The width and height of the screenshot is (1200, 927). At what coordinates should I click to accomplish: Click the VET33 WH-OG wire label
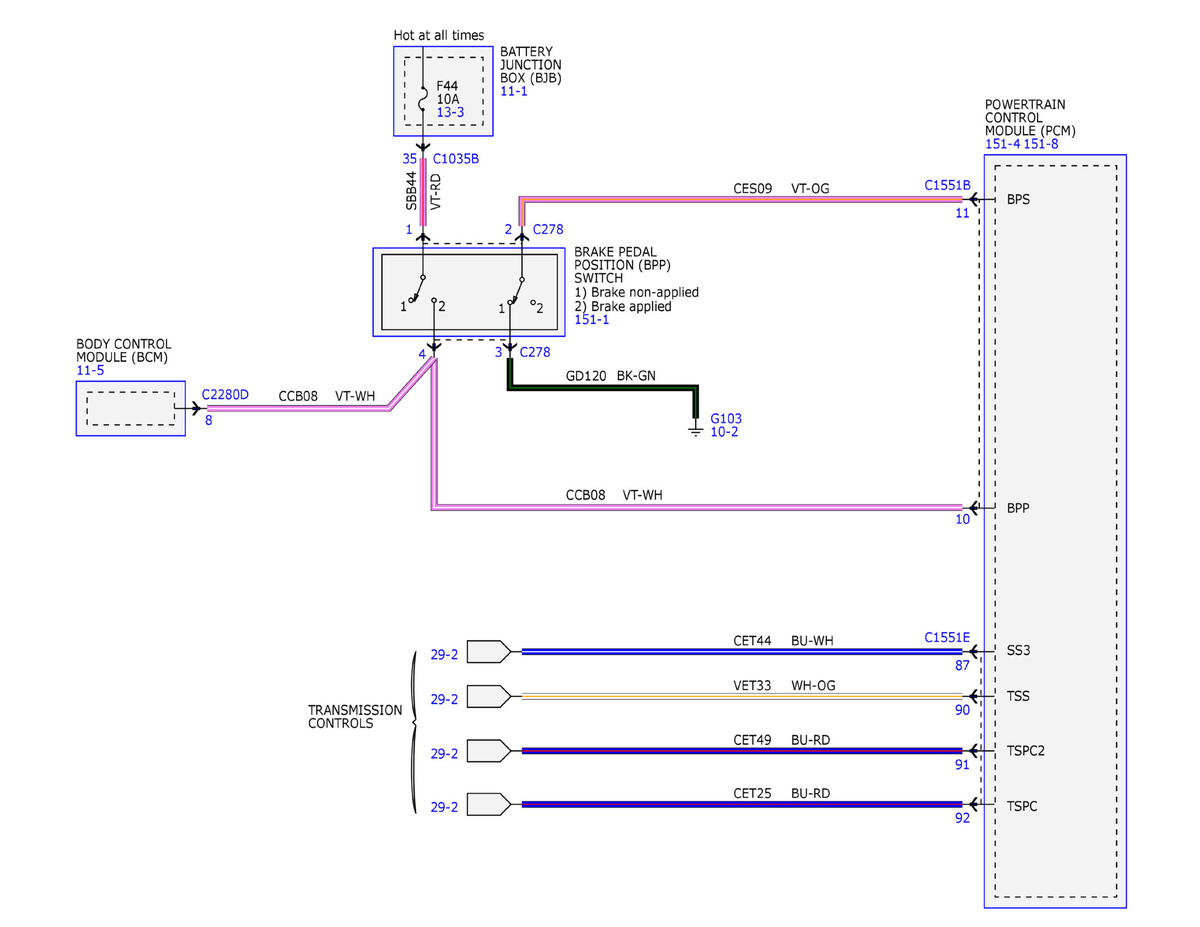click(783, 686)
